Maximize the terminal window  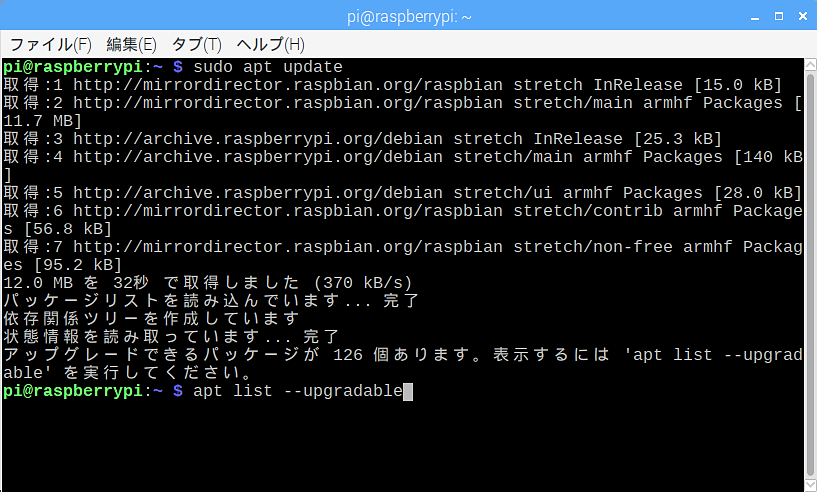(x=779, y=17)
